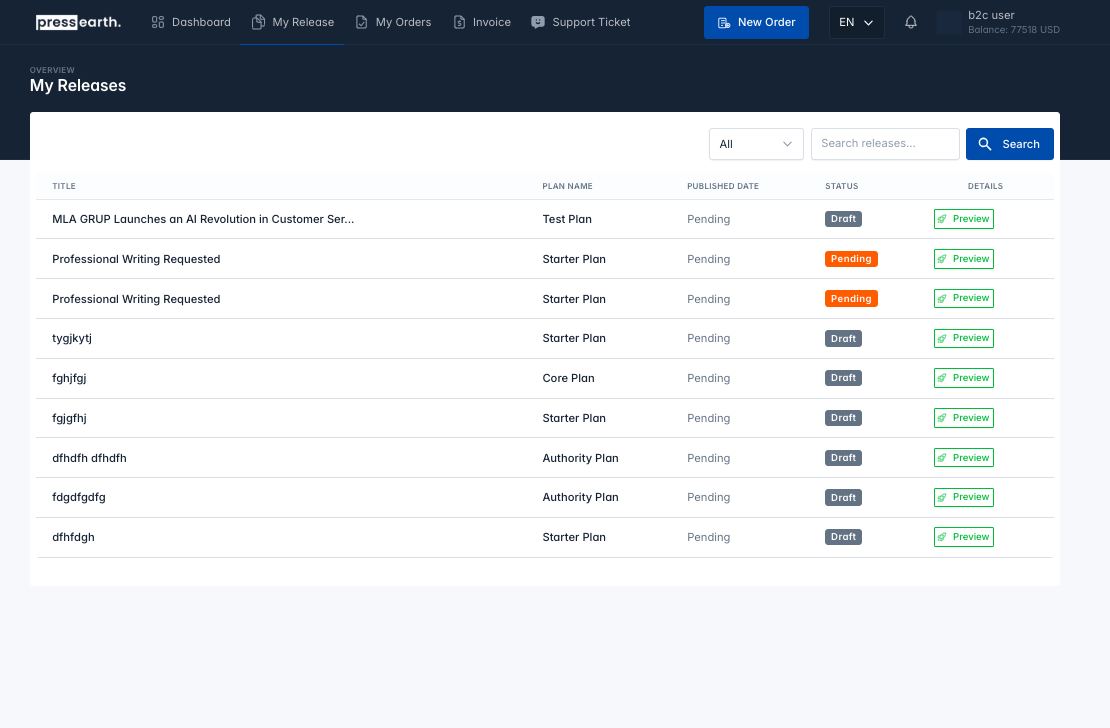Viewport: 1110px width, 728px height.
Task: Click the Draft status badge on first row
Action: pos(843,219)
